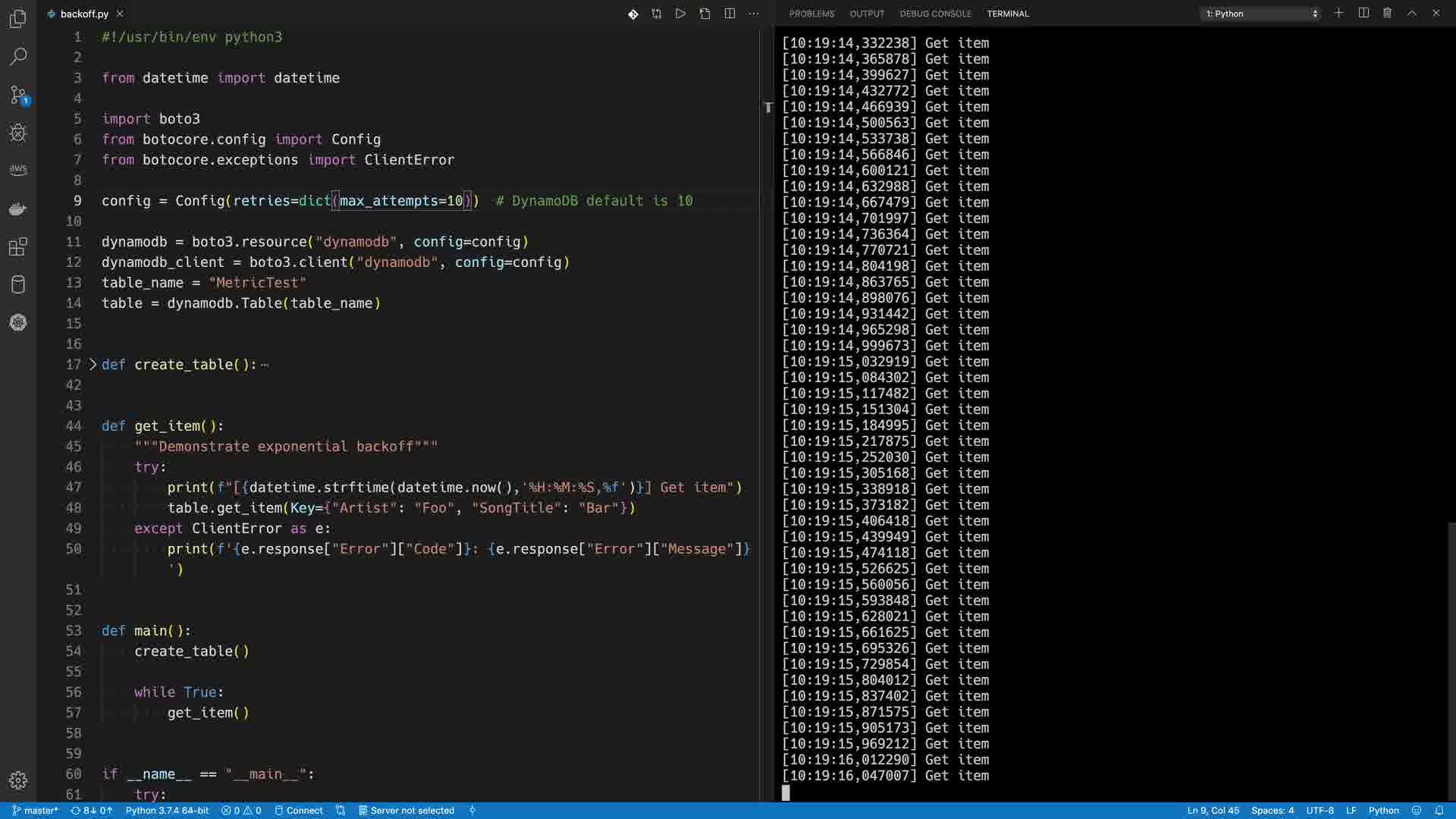Open the Search view in sidebar

18,57
